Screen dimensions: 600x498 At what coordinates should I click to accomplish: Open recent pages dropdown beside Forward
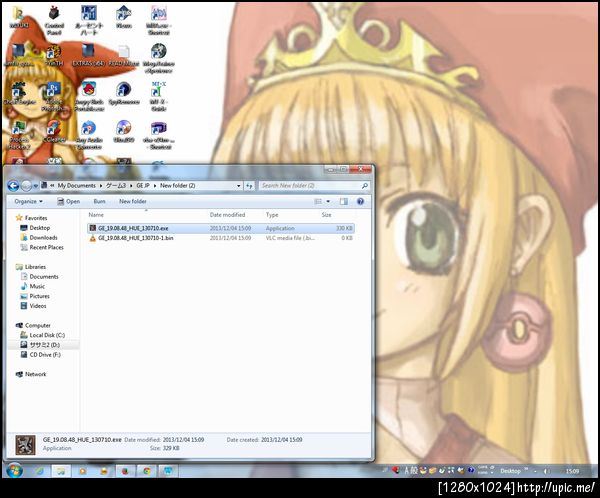tap(36, 186)
